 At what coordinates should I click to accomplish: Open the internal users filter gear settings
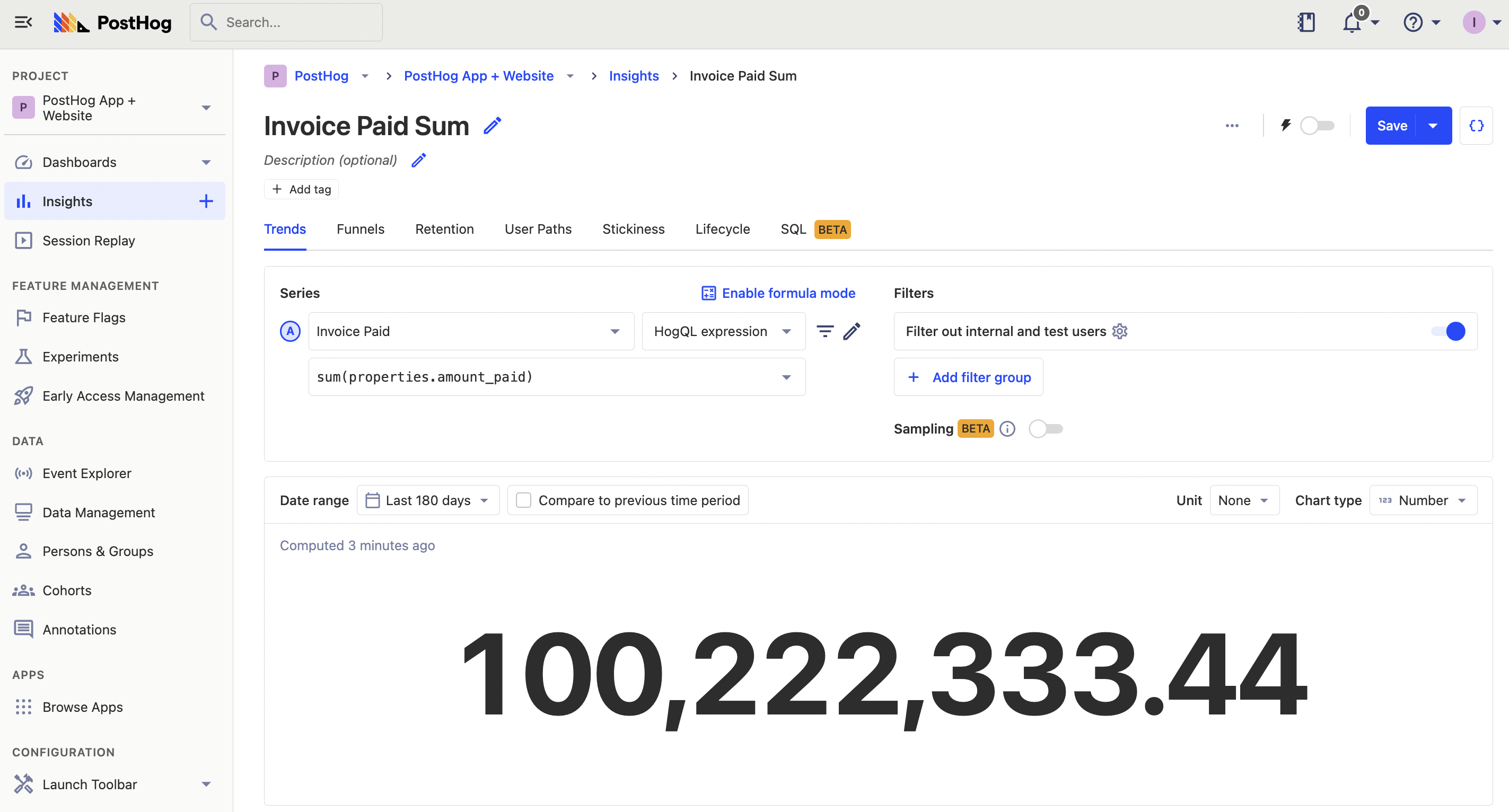pos(1119,331)
